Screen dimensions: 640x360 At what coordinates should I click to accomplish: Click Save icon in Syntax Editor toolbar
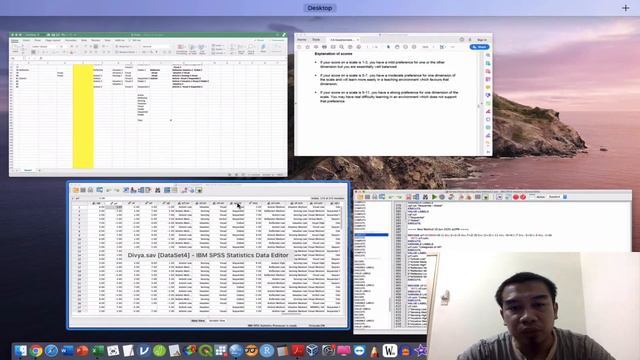367,197
